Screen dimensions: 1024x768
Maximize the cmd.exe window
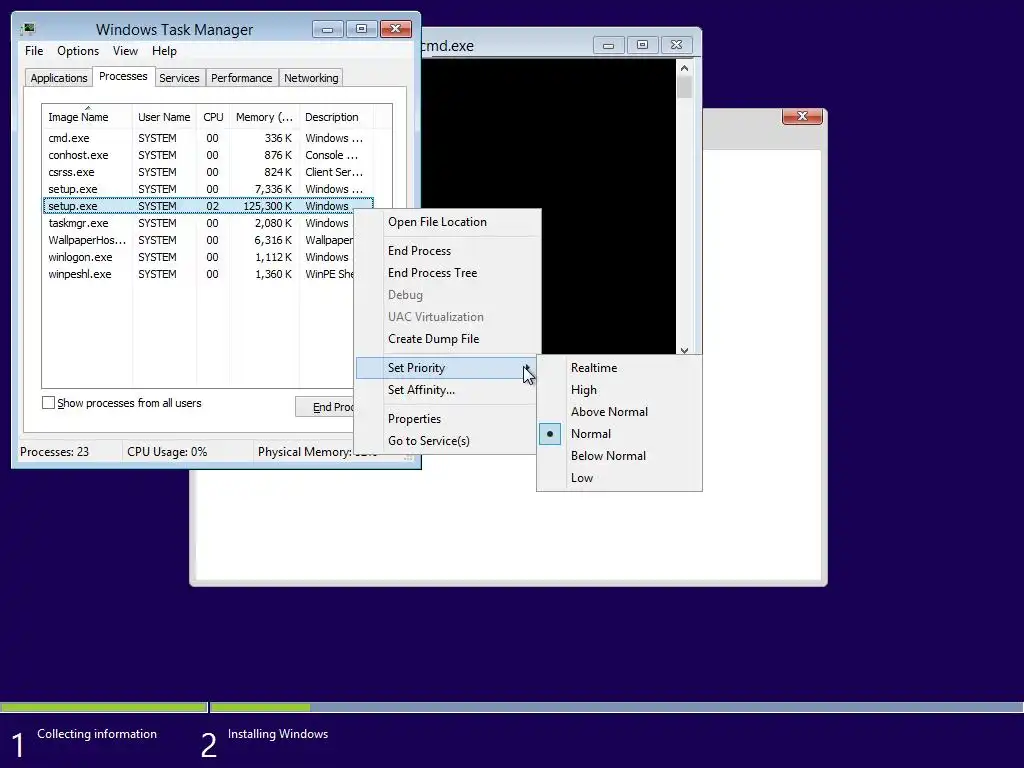643,45
